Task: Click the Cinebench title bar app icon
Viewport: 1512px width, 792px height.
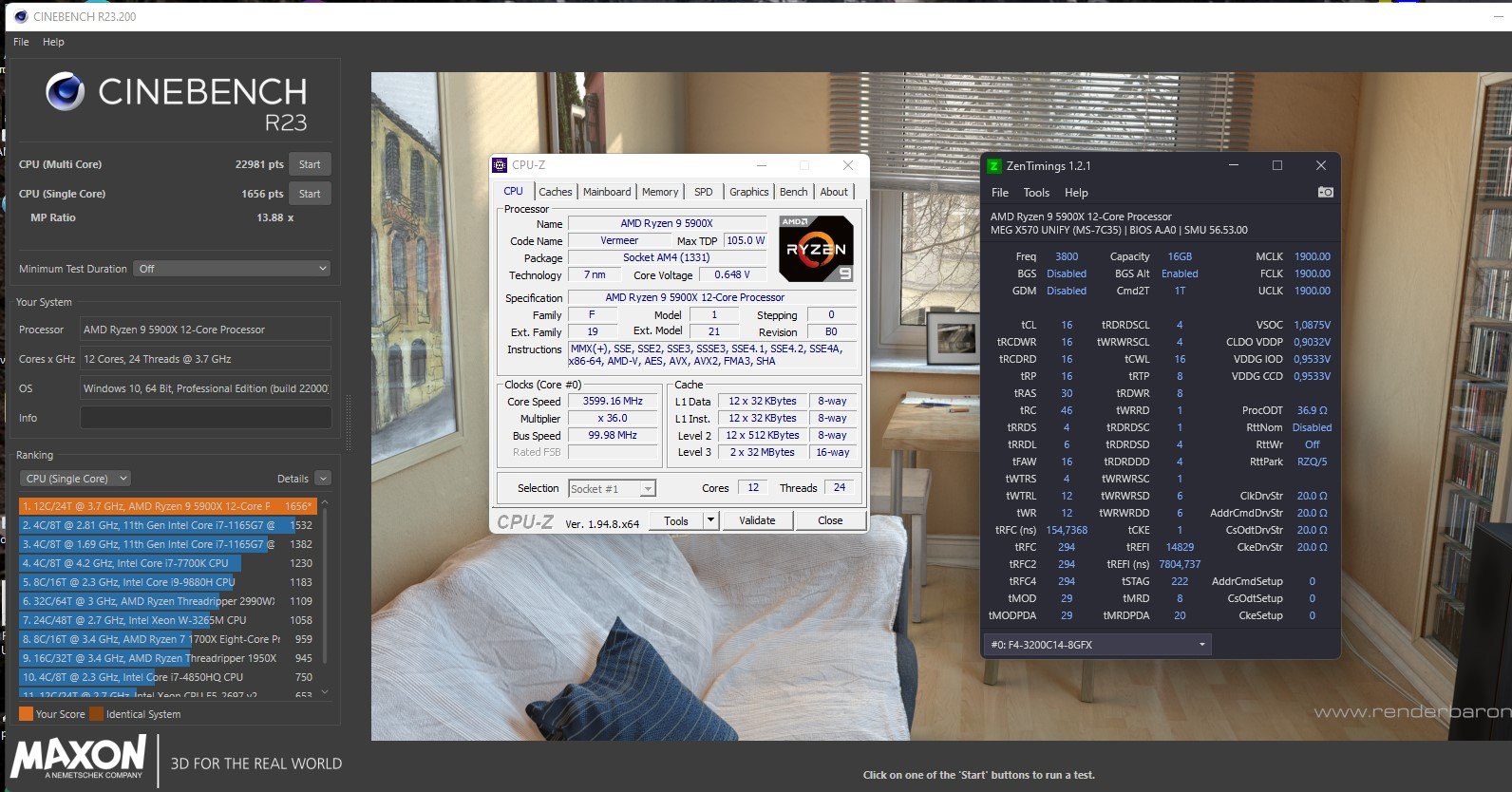Action: pyautogui.click(x=20, y=16)
